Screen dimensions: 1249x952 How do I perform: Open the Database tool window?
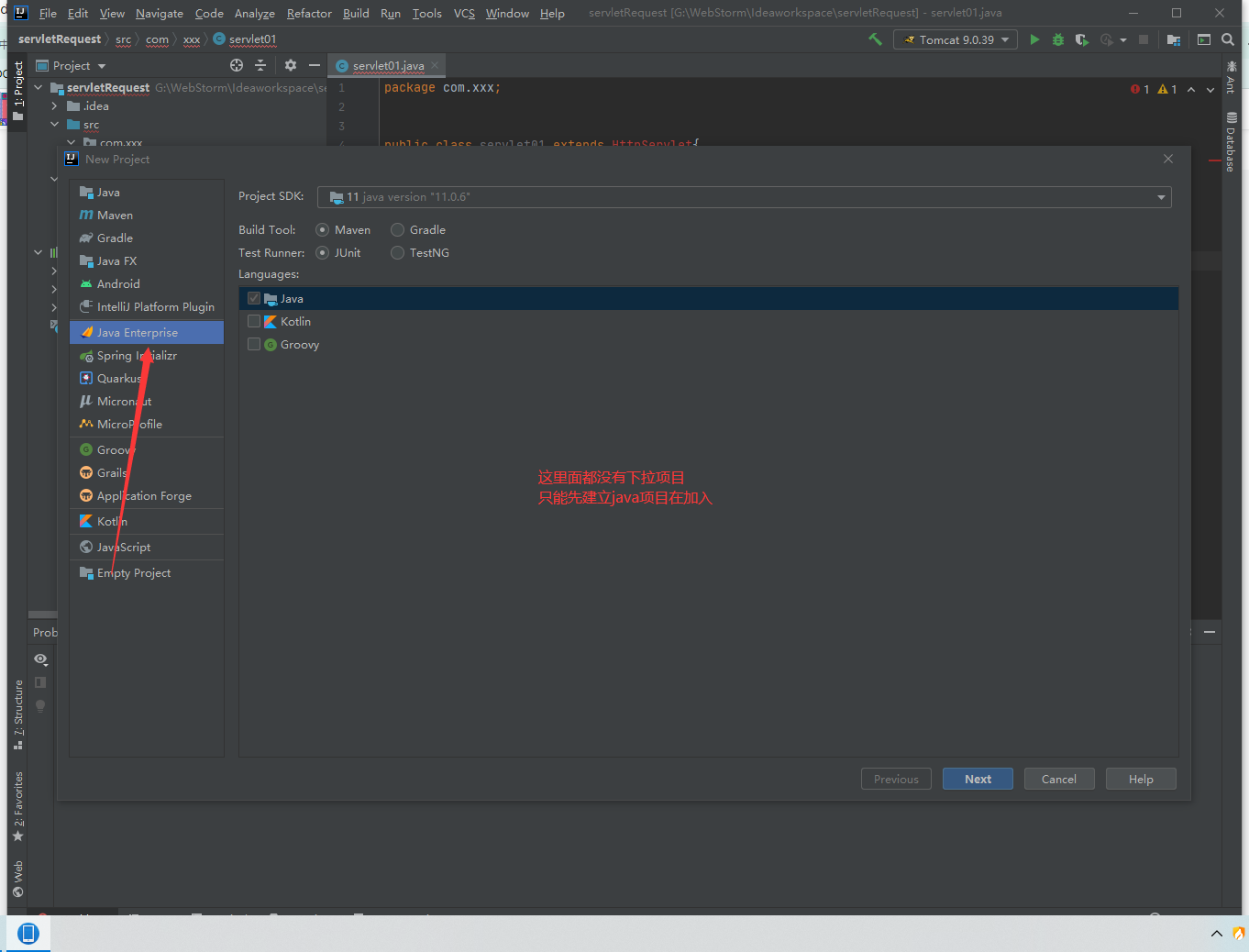[1232, 142]
